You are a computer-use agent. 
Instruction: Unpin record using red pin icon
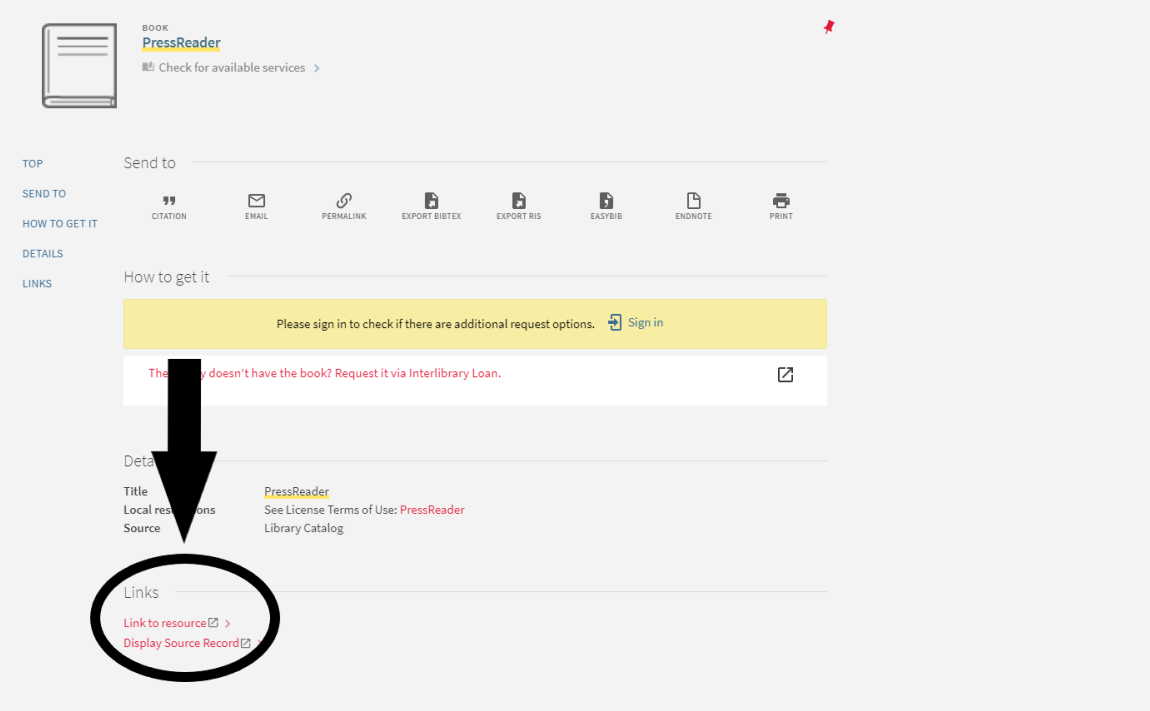pyautogui.click(x=828, y=27)
